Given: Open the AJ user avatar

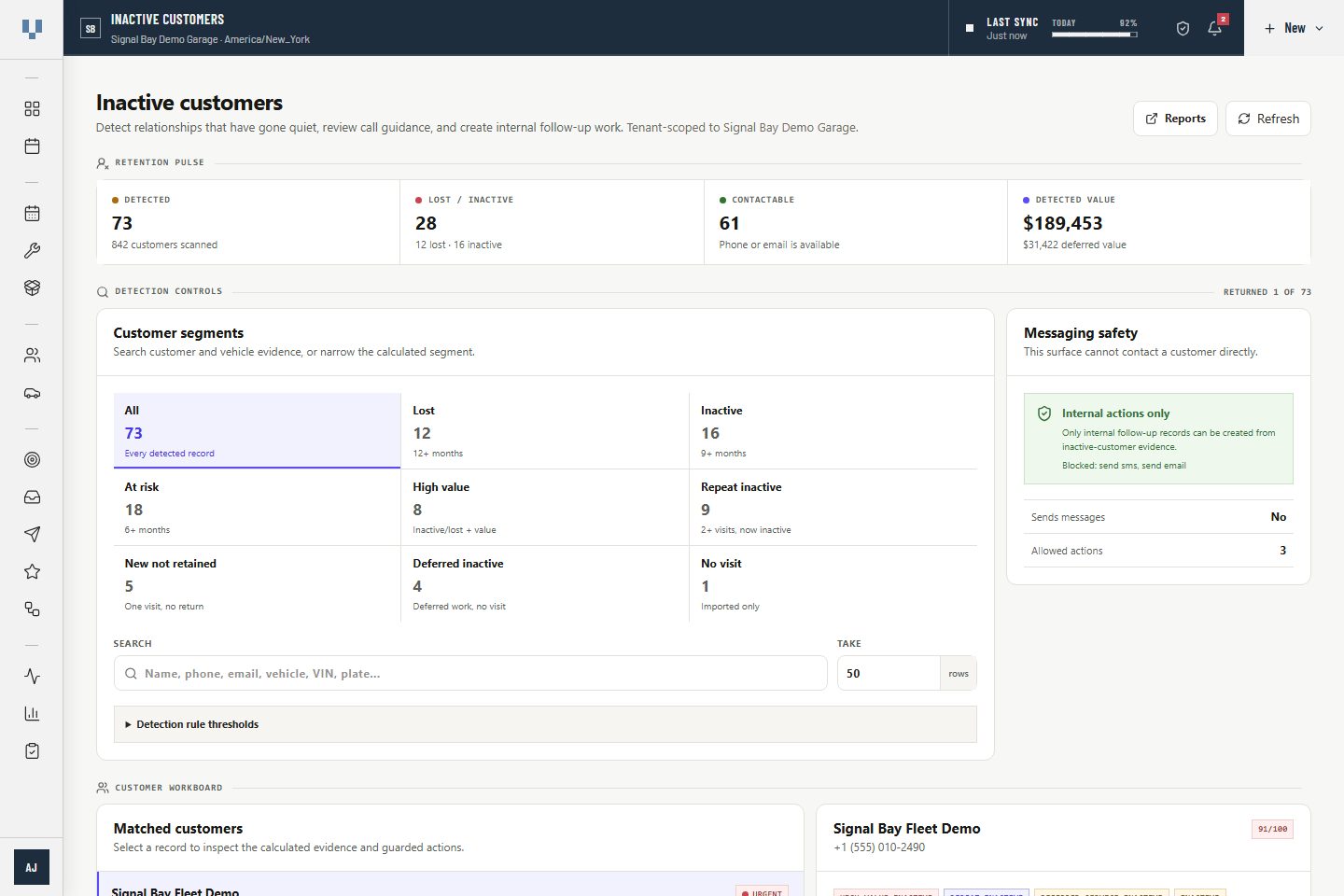Looking at the screenshot, I should (x=32, y=867).
